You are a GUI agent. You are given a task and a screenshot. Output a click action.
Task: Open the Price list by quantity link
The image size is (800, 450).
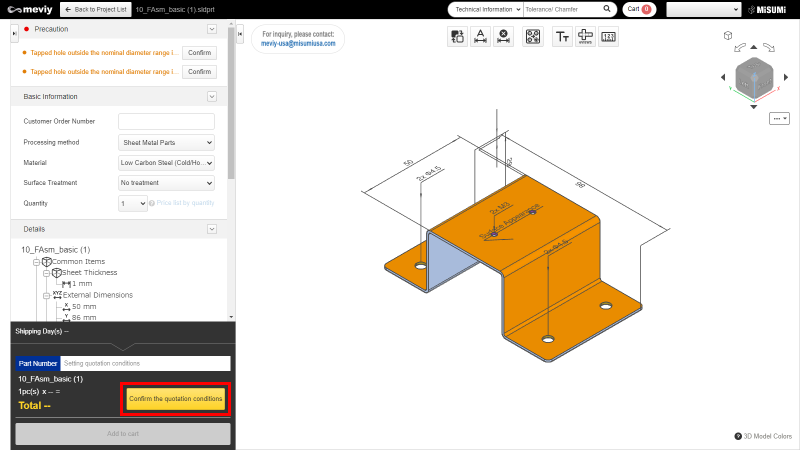[185, 203]
